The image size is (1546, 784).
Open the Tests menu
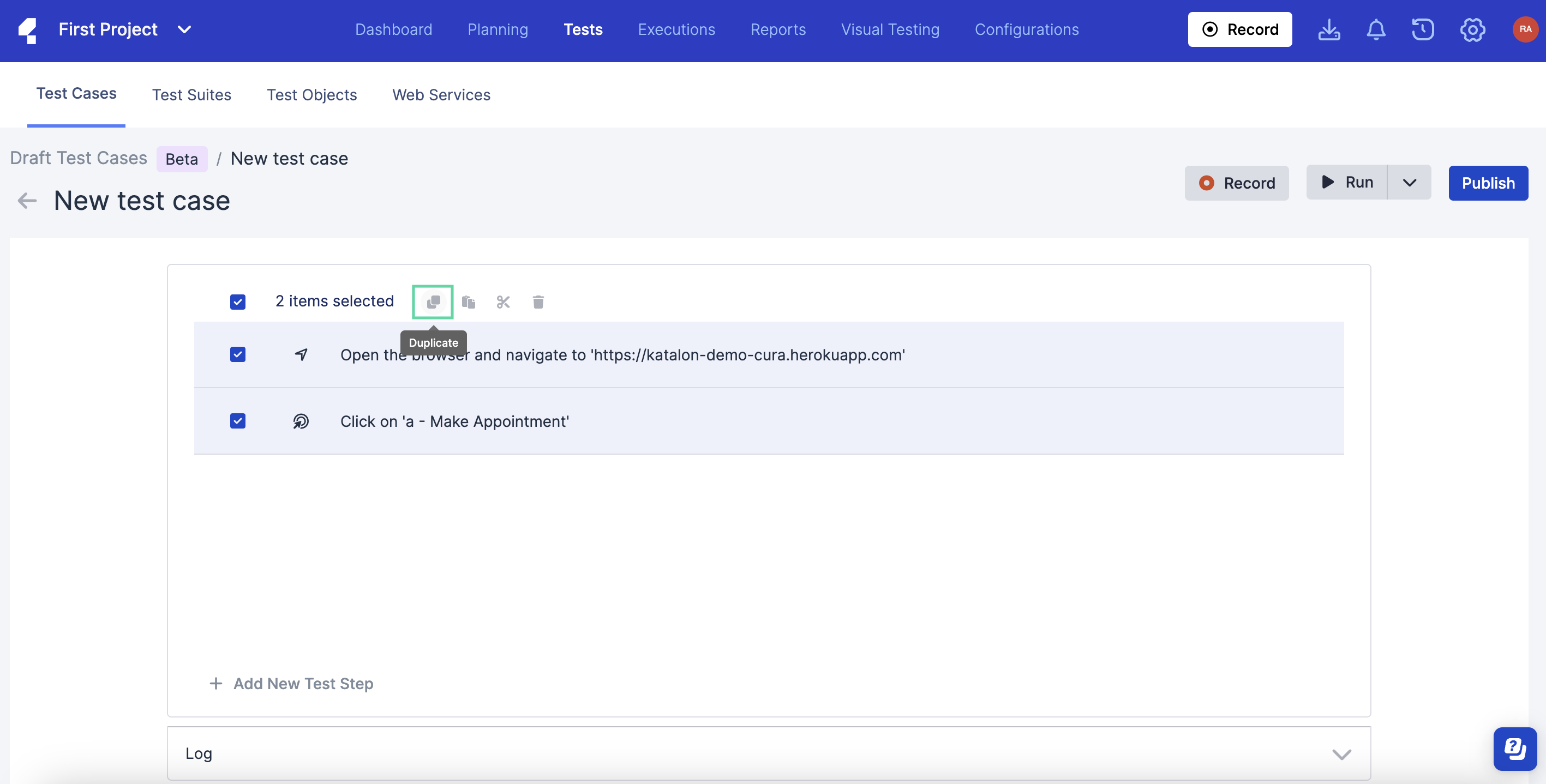pos(583,29)
